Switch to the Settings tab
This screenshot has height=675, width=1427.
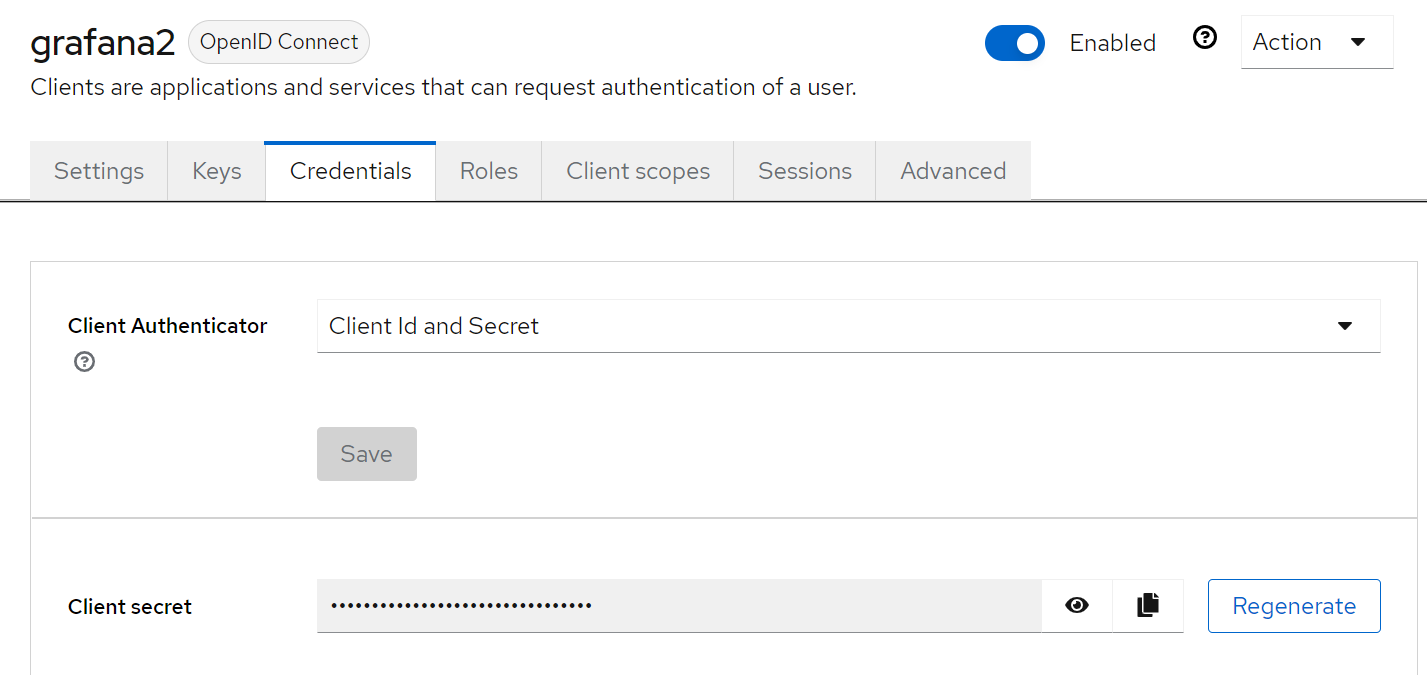click(99, 171)
